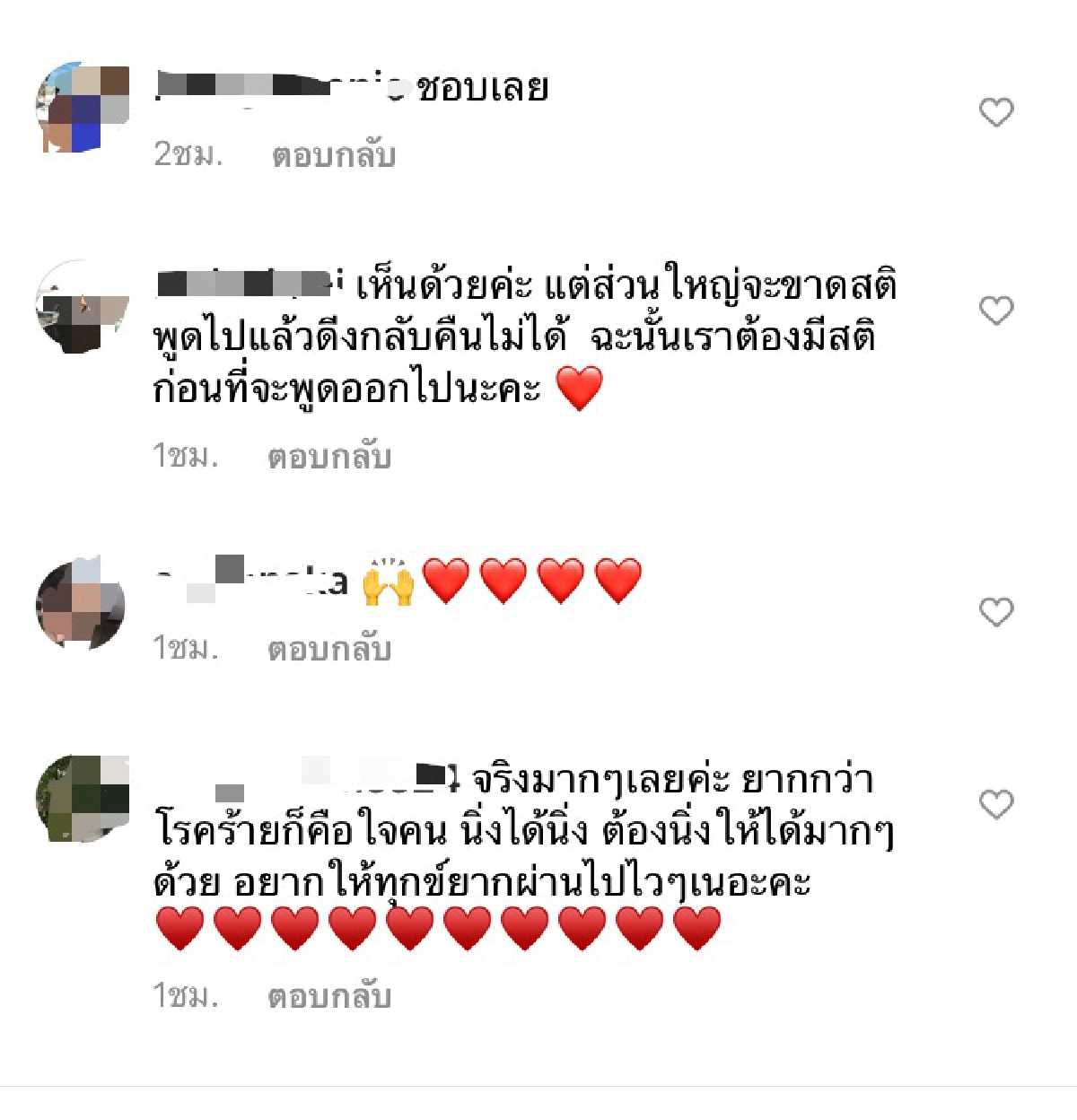This screenshot has width=1077, height=1120.
Task: Like the comment starting "จริงมากๆเลยค่ะ"
Action: coord(995,804)
